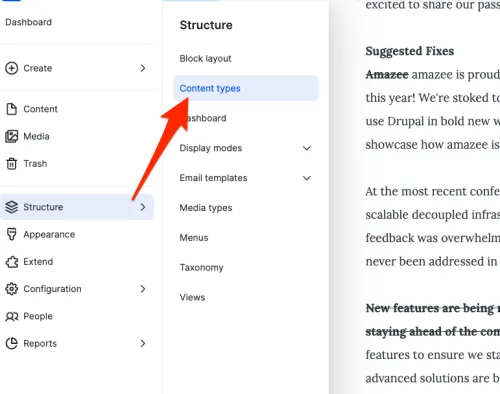Open Menus under Structure
The height and width of the screenshot is (394, 500).
(x=194, y=238)
